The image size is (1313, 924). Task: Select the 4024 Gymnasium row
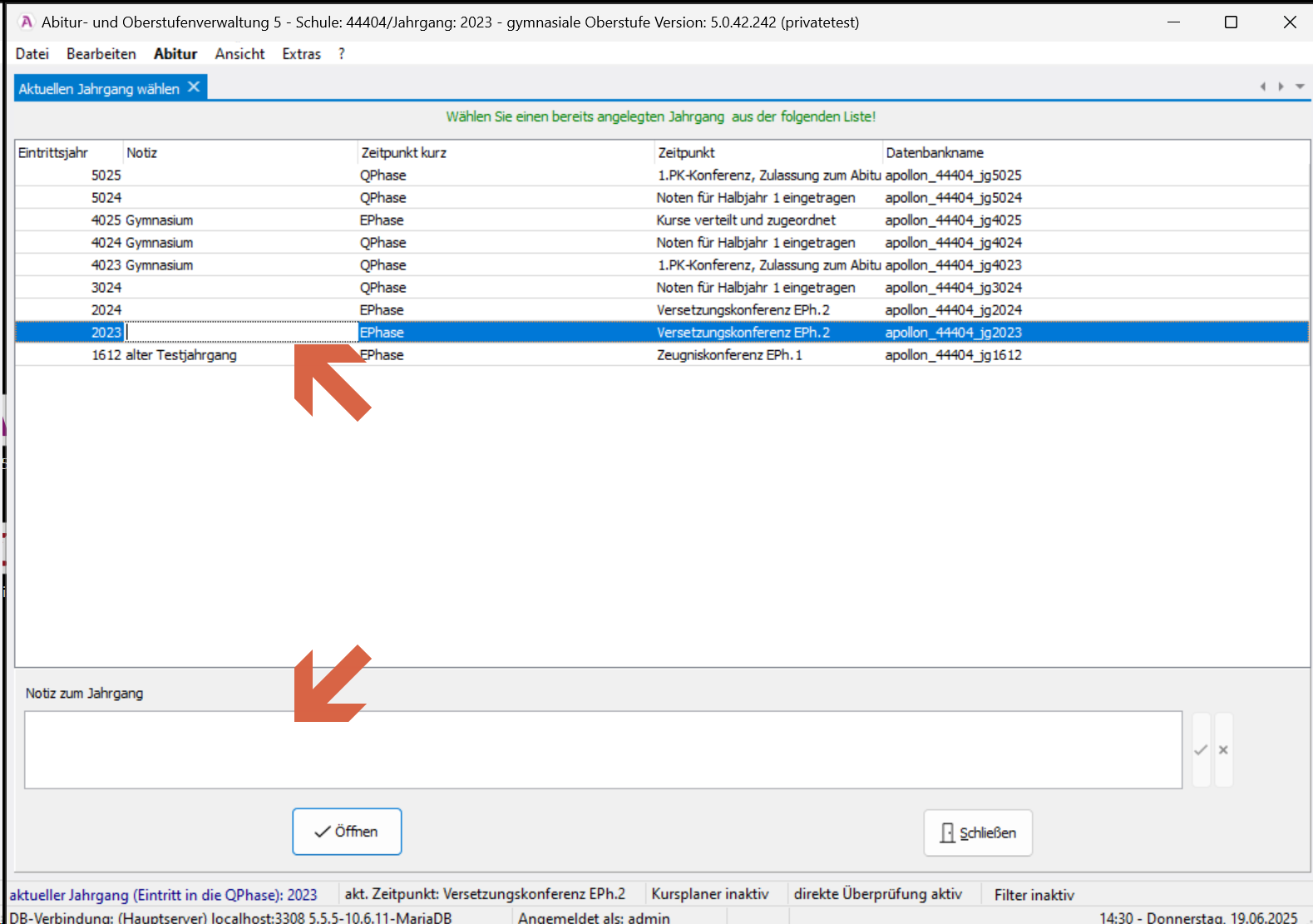coord(662,243)
